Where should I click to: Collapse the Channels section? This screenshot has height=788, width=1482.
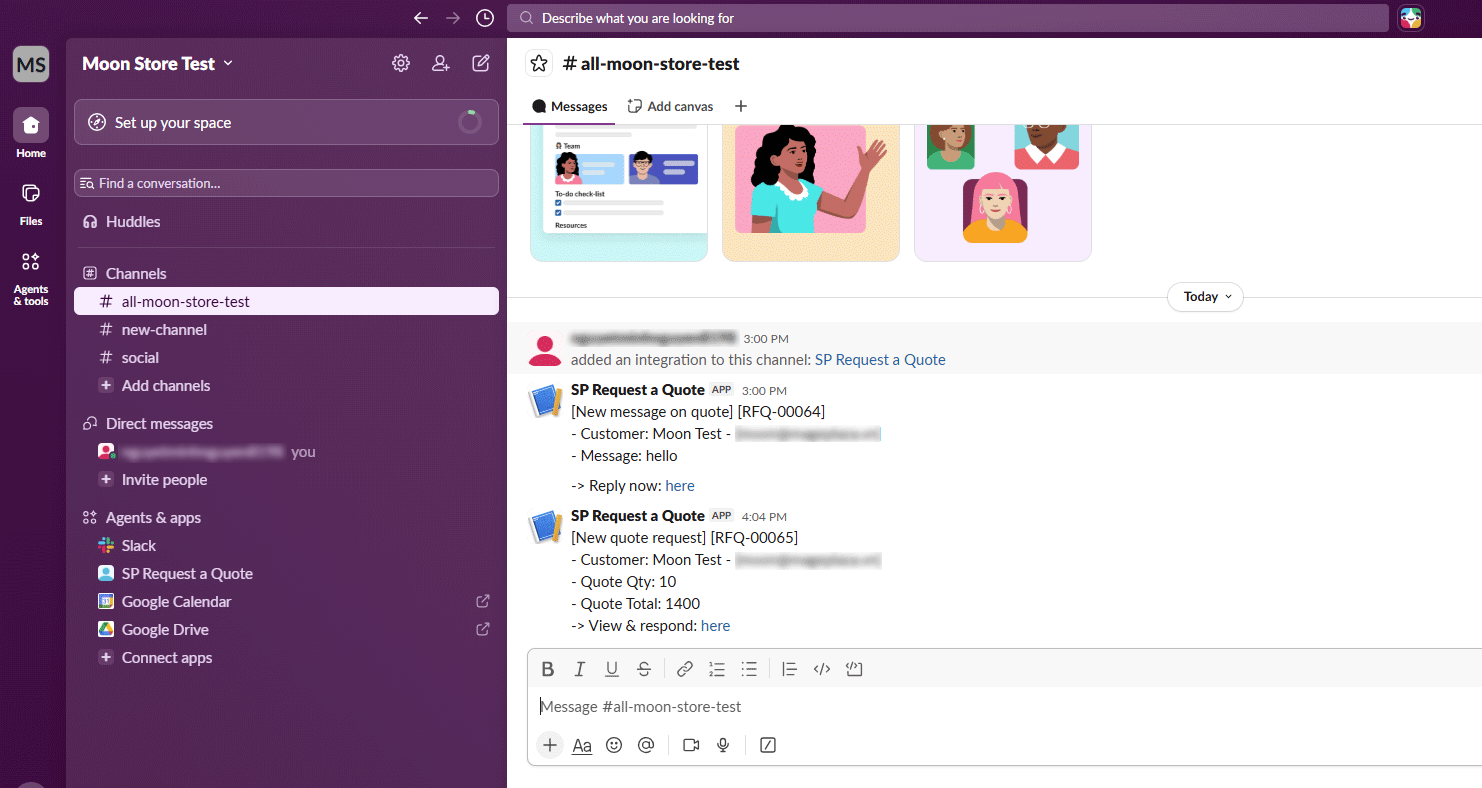point(136,273)
